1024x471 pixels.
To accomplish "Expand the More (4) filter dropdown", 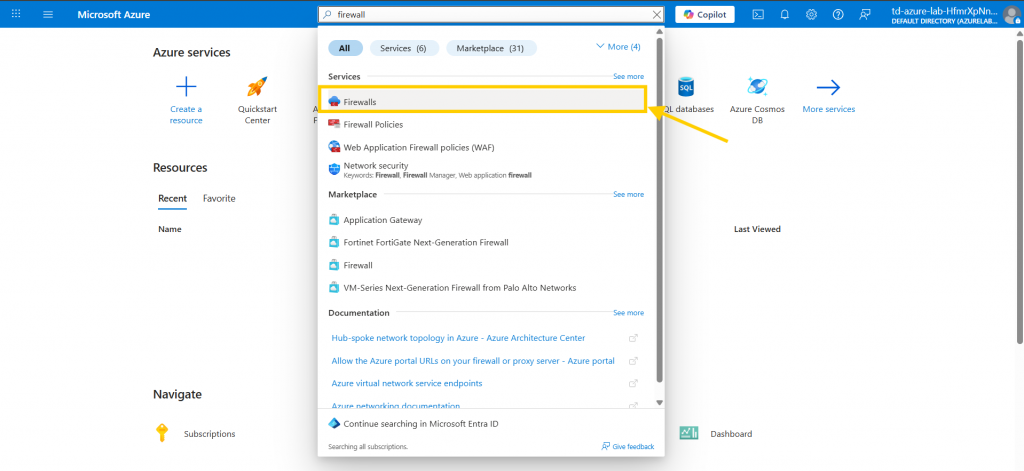I will tap(617, 47).
